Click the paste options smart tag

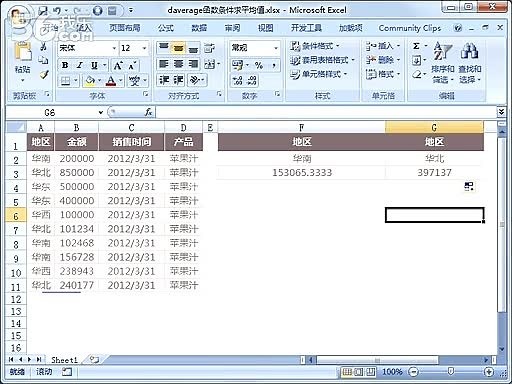(x=469, y=186)
